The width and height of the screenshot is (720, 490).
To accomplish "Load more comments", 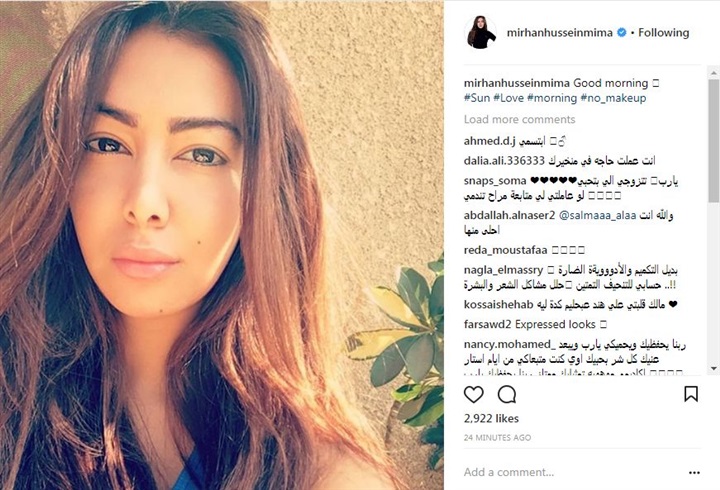I will click(x=519, y=119).
